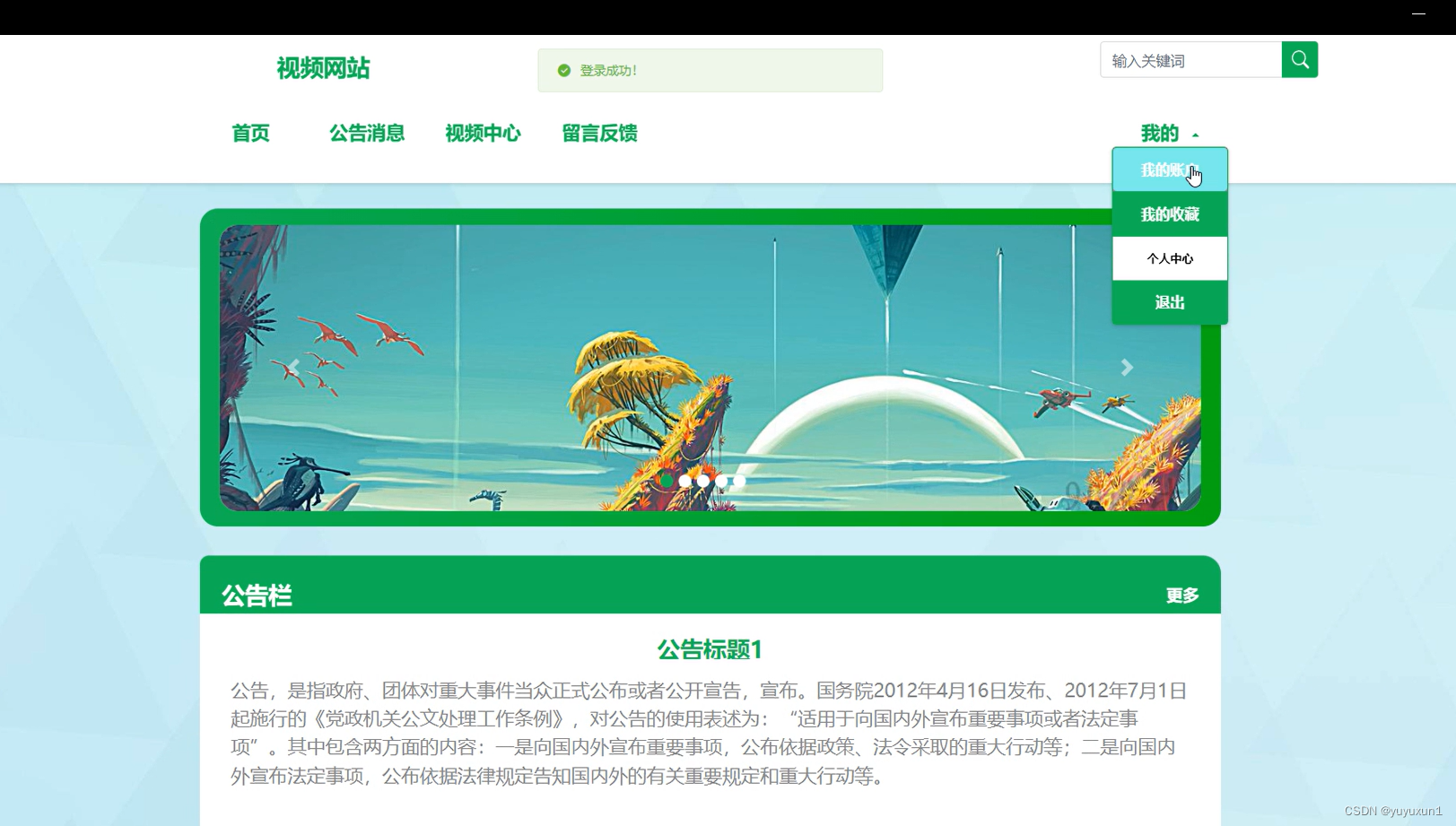
Task: Click the 视频网站 site logo
Action: tap(323, 68)
